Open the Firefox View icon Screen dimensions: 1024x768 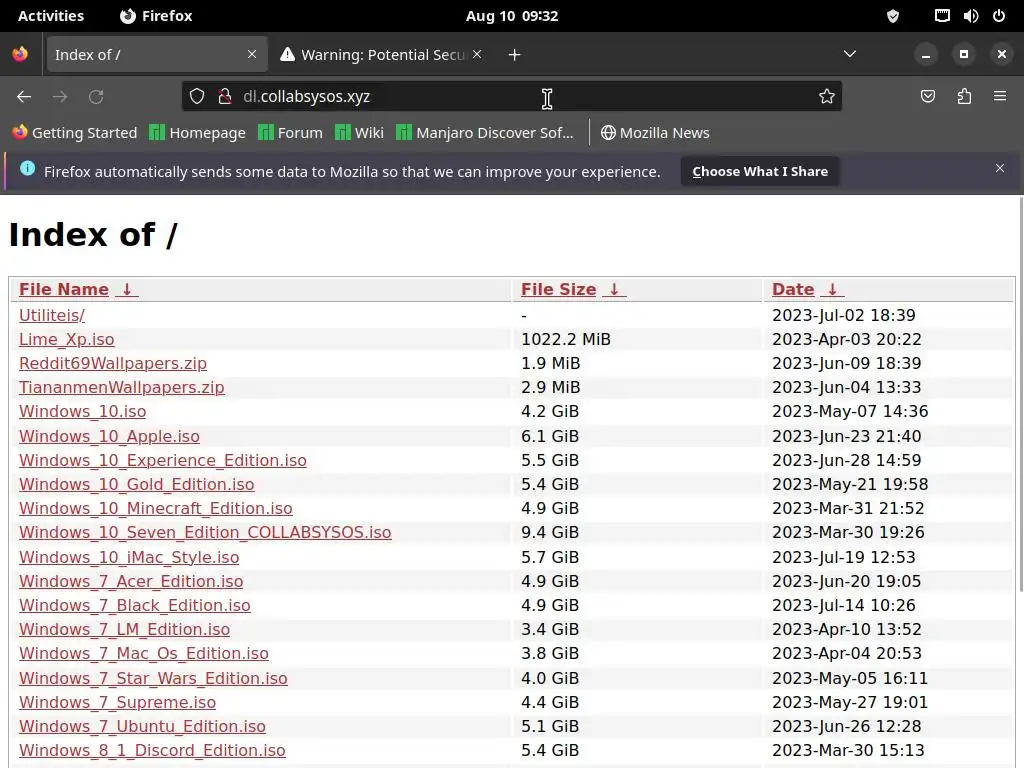20,54
